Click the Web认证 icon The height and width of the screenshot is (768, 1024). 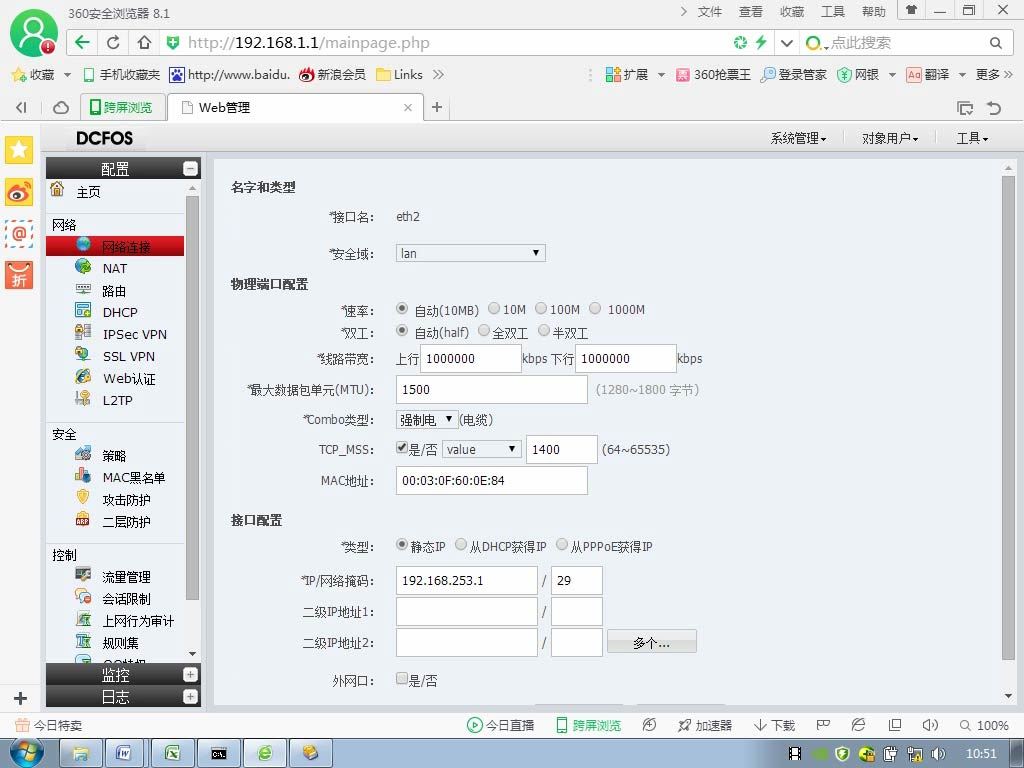pyautogui.click(x=83, y=377)
